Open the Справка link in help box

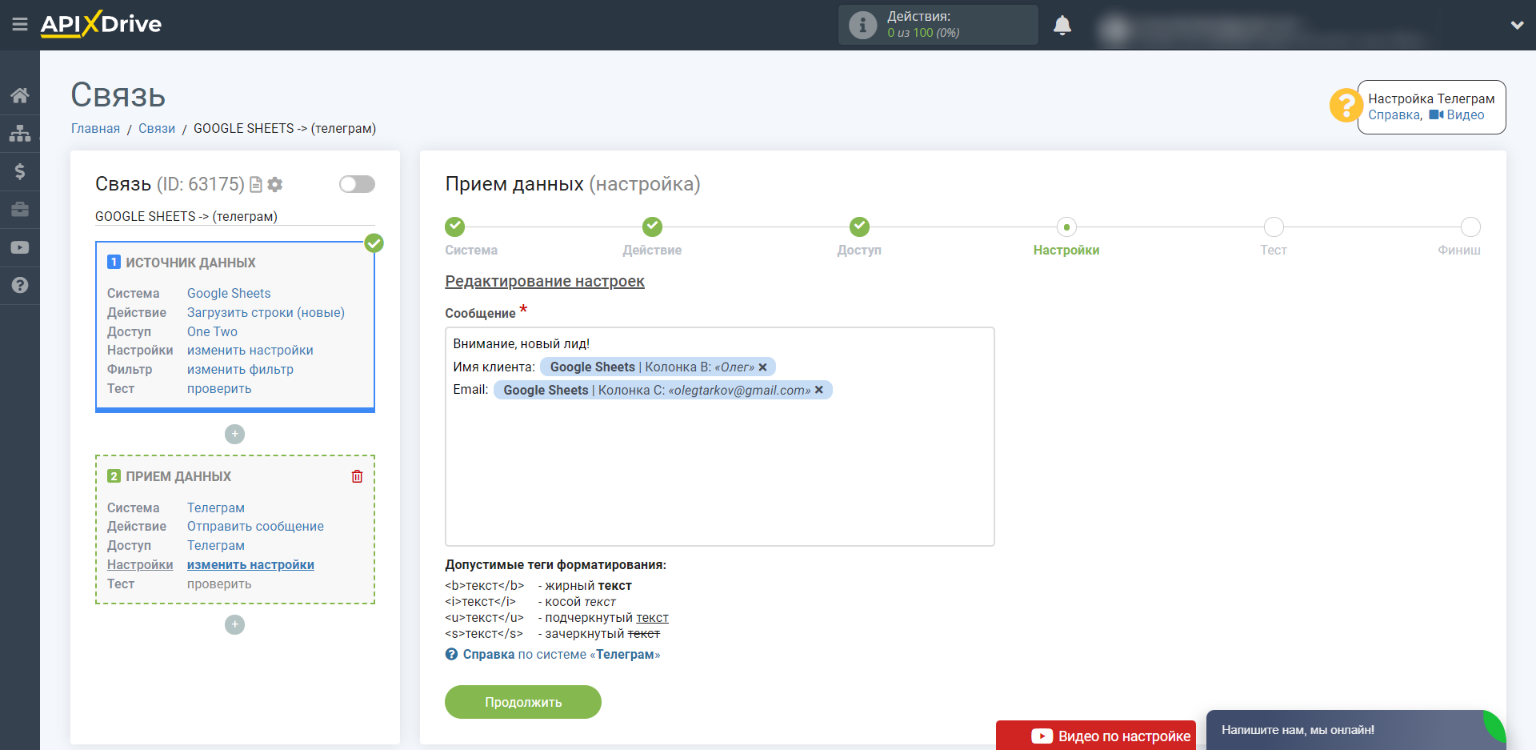coord(1394,115)
